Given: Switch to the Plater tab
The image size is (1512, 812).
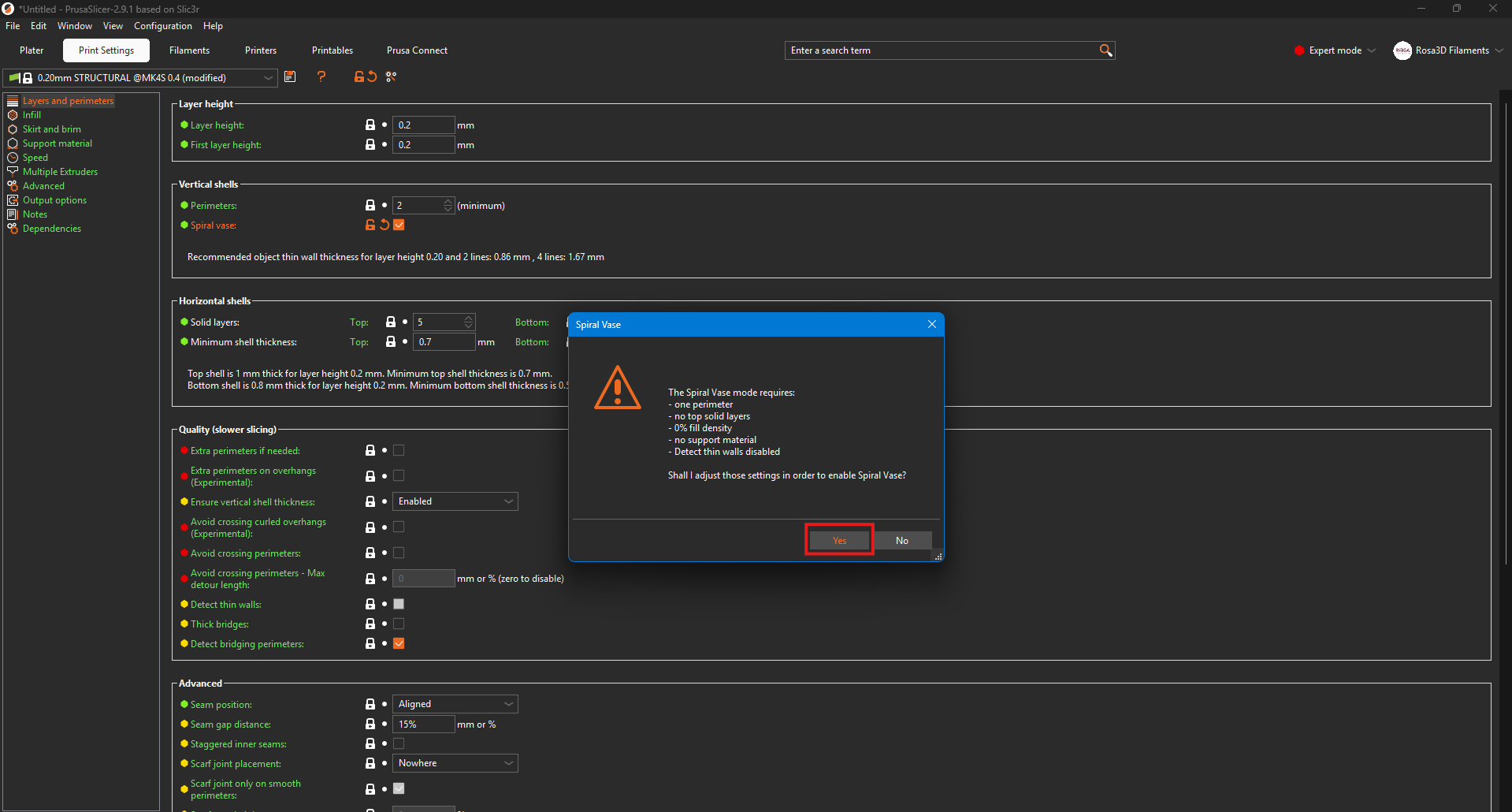Looking at the screenshot, I should [32, 50].
